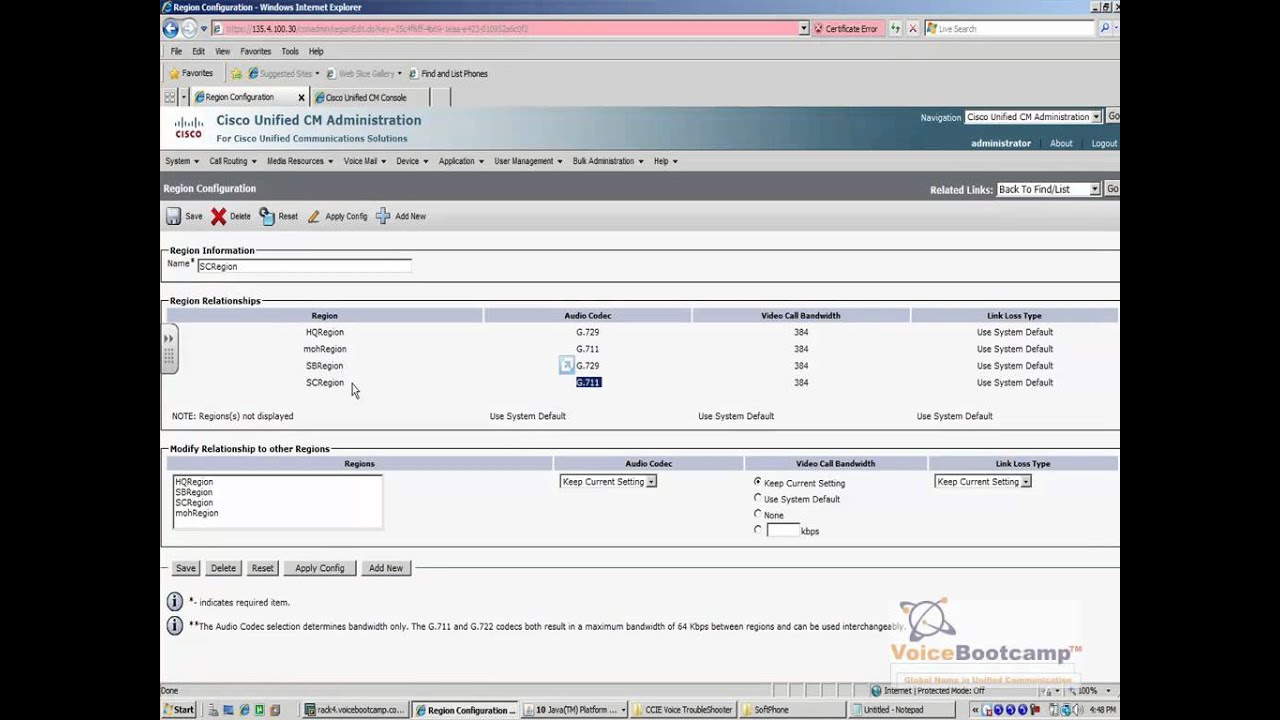Click the bottom Apply Config button
The height and width of the screenshot is (720, 1280).
[x=320, y=568]
